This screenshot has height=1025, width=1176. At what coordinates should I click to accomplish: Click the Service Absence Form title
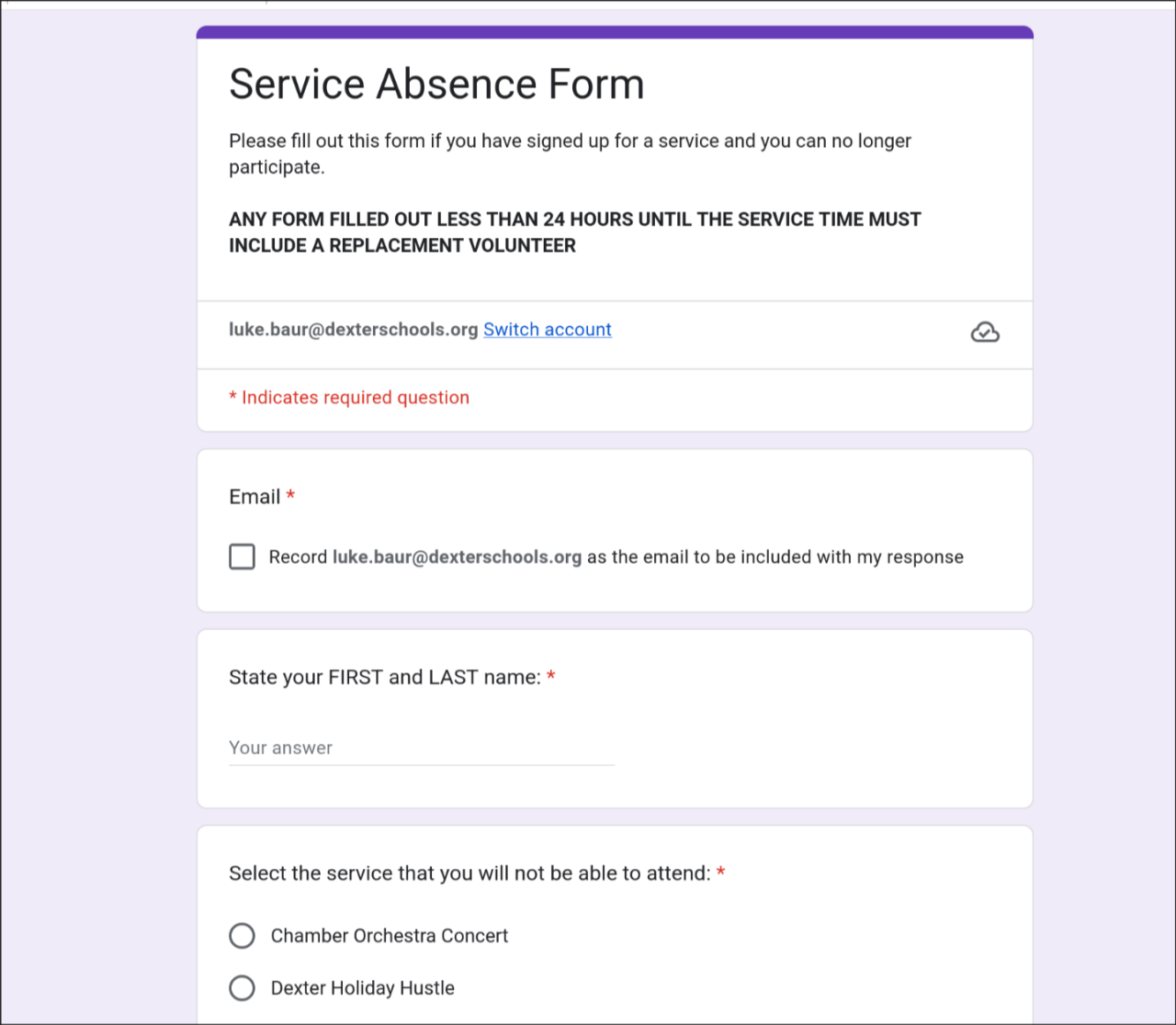(436, 84)
